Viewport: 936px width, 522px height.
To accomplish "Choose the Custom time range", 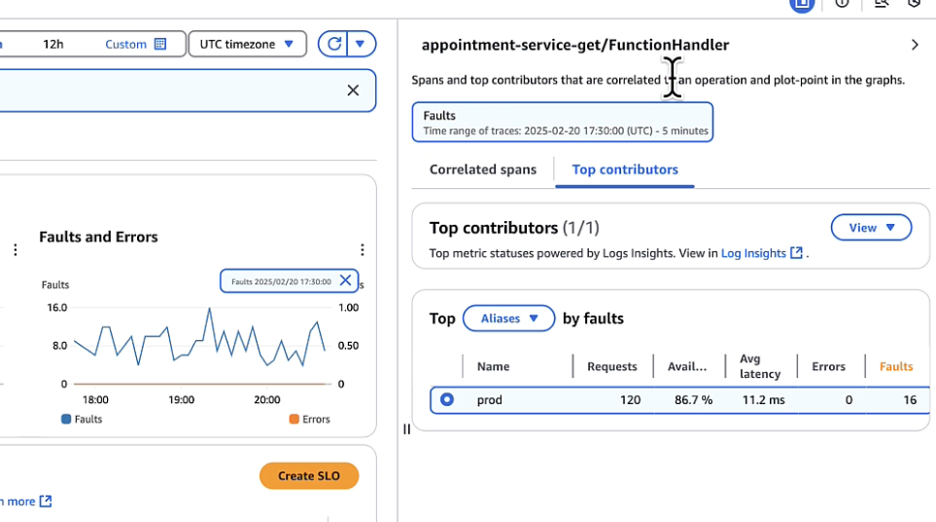I will [x=135, y=44].
